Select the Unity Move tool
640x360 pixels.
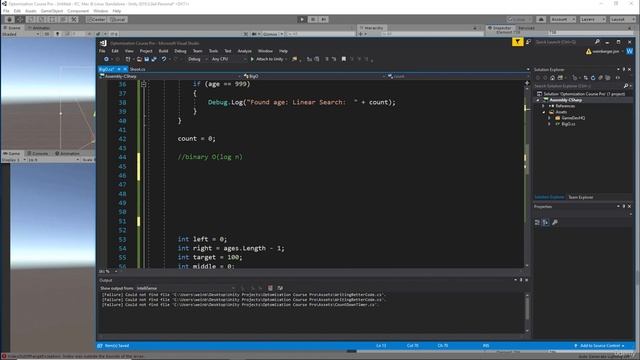(20, 19)
